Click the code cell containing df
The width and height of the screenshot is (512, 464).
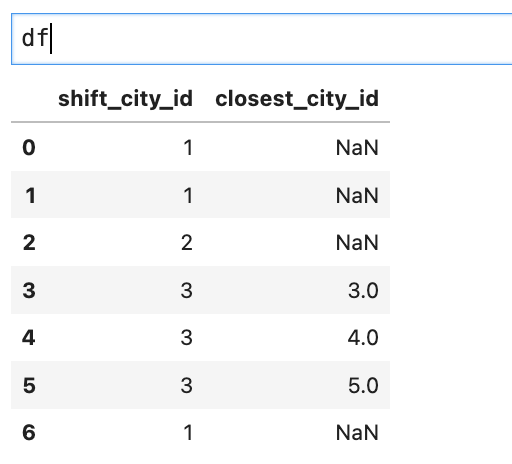(x=262, y=39)
